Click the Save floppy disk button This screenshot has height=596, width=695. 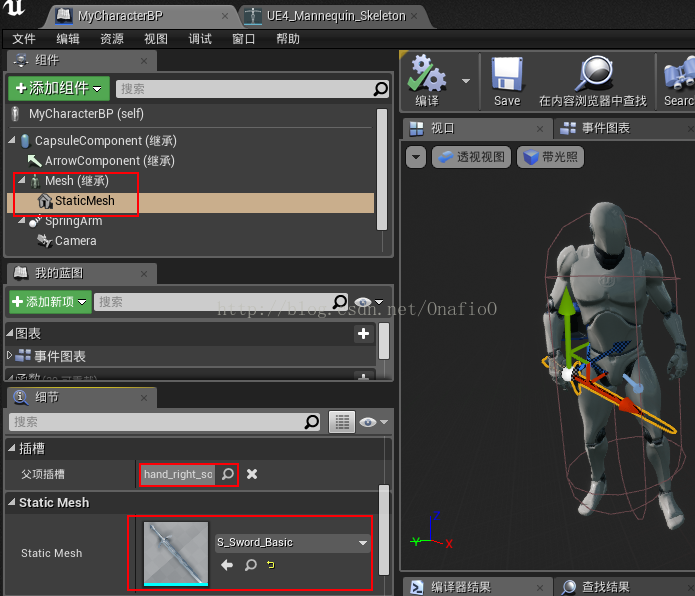(x=507, y=81)
